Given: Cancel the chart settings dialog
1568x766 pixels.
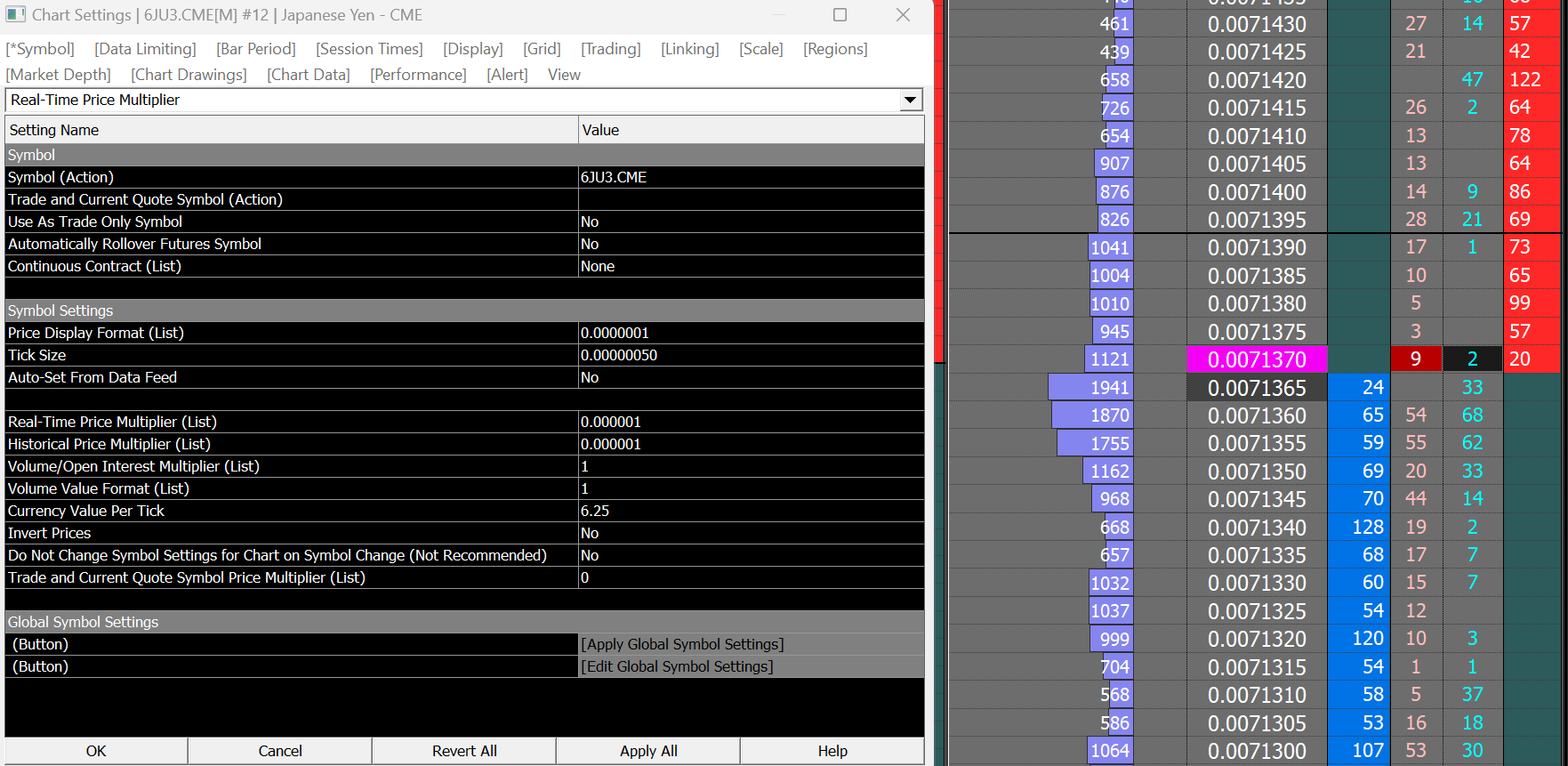Looking at the screenshot, I should pyautogui.click(x=280, y=751).
